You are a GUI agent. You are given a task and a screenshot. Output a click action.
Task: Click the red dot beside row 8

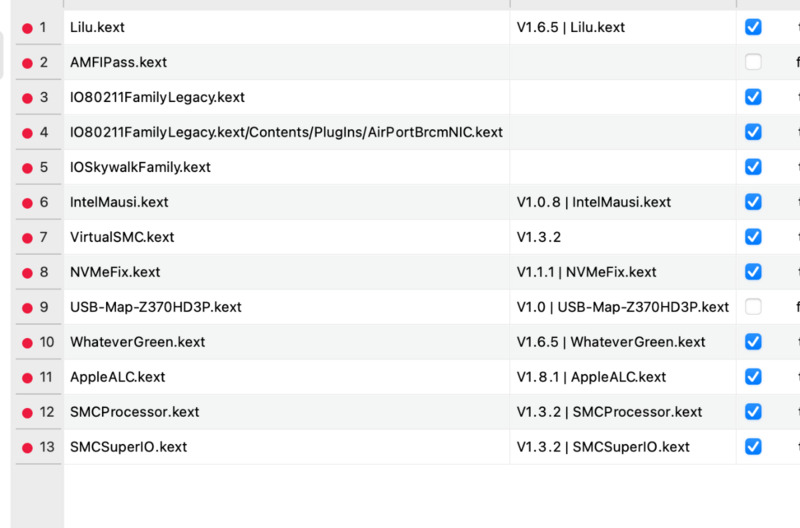click(27, 273)
